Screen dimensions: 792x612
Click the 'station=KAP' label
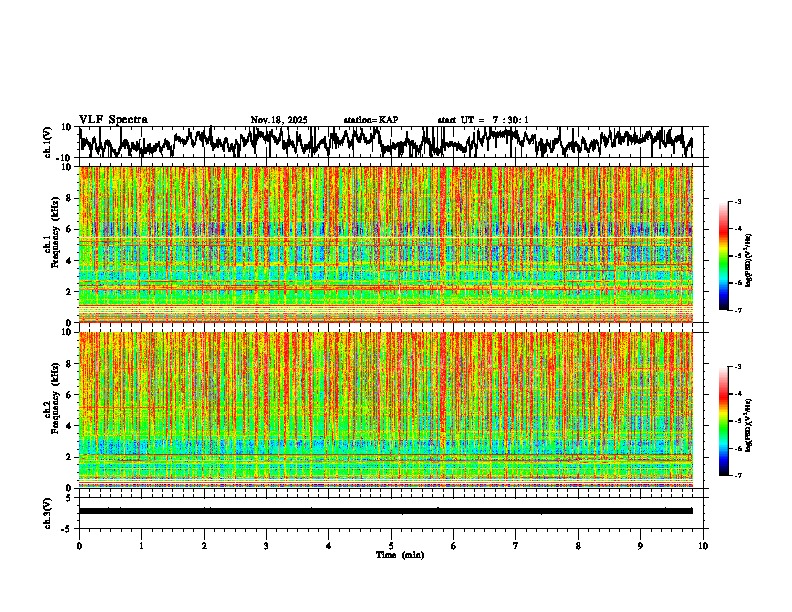371,120
